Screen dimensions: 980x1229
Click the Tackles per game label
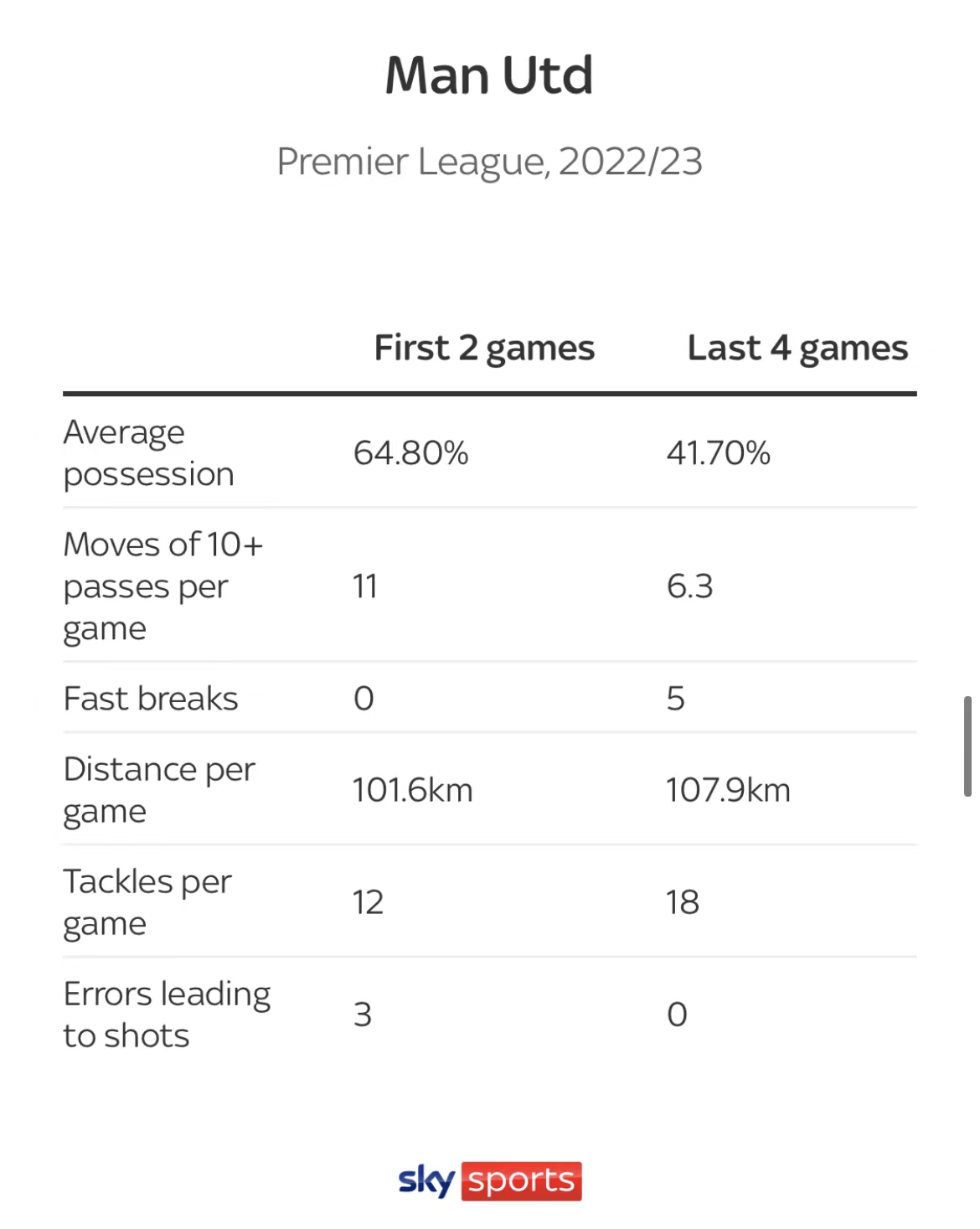point(147,902)
